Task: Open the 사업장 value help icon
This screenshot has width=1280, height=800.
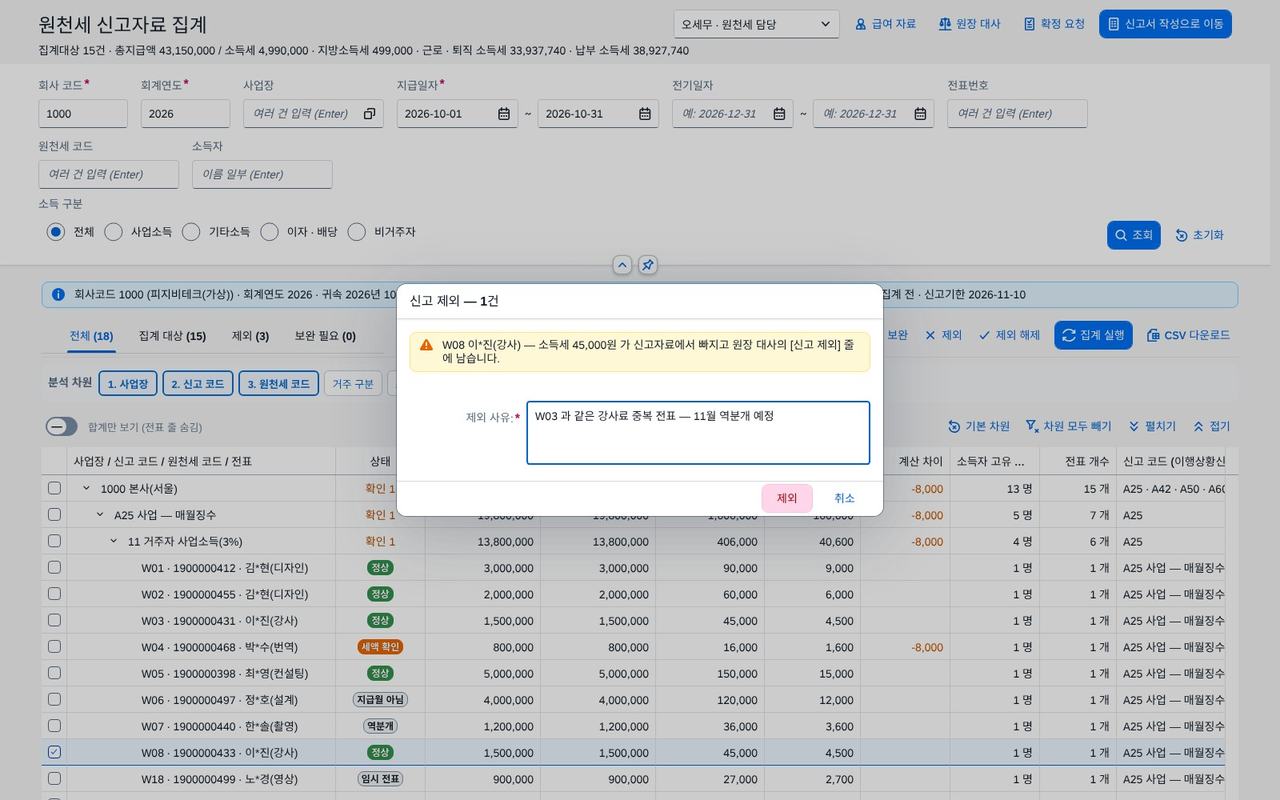Action: (x=369, y=114)
